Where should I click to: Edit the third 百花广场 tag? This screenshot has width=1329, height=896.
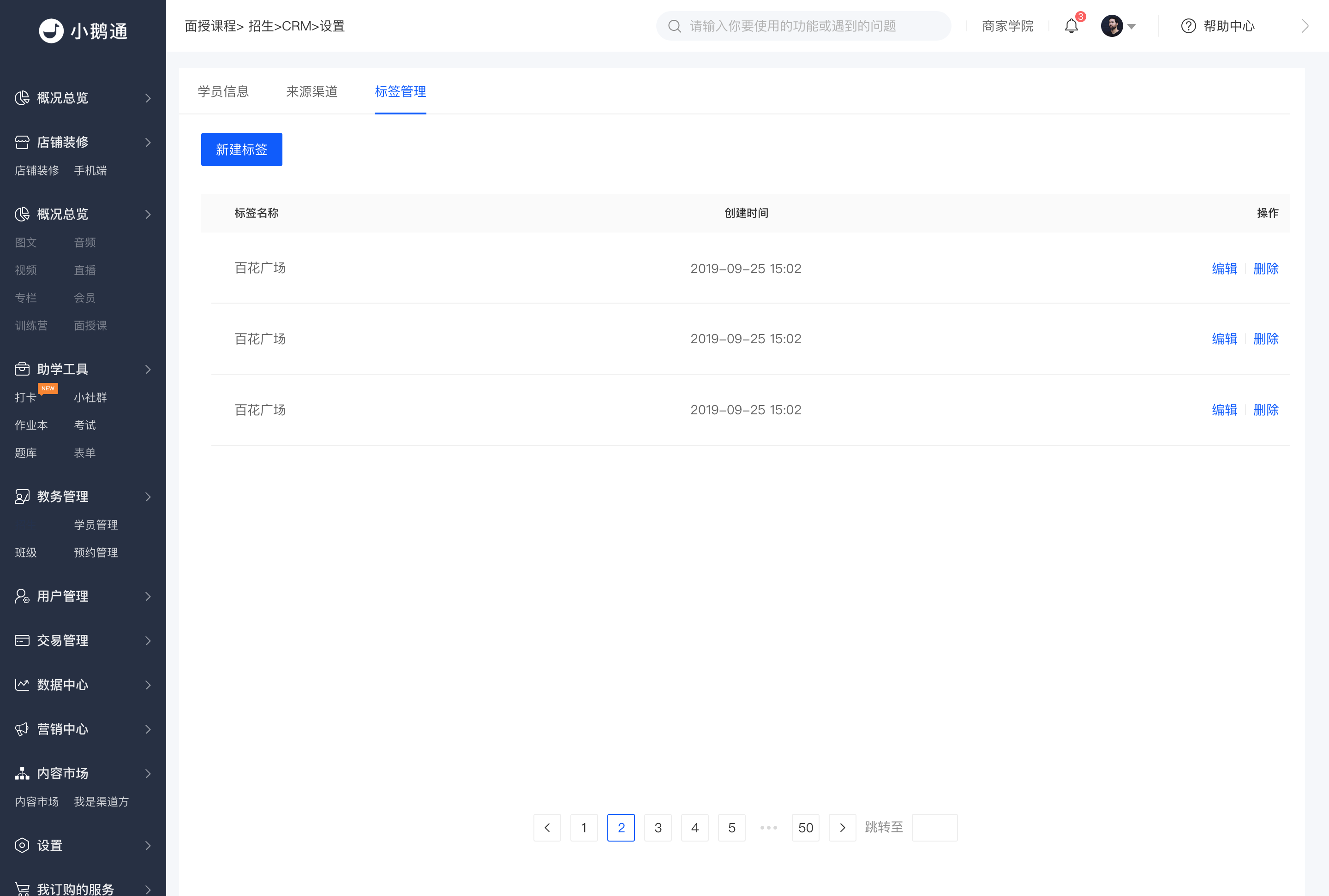click(1224, 410)
